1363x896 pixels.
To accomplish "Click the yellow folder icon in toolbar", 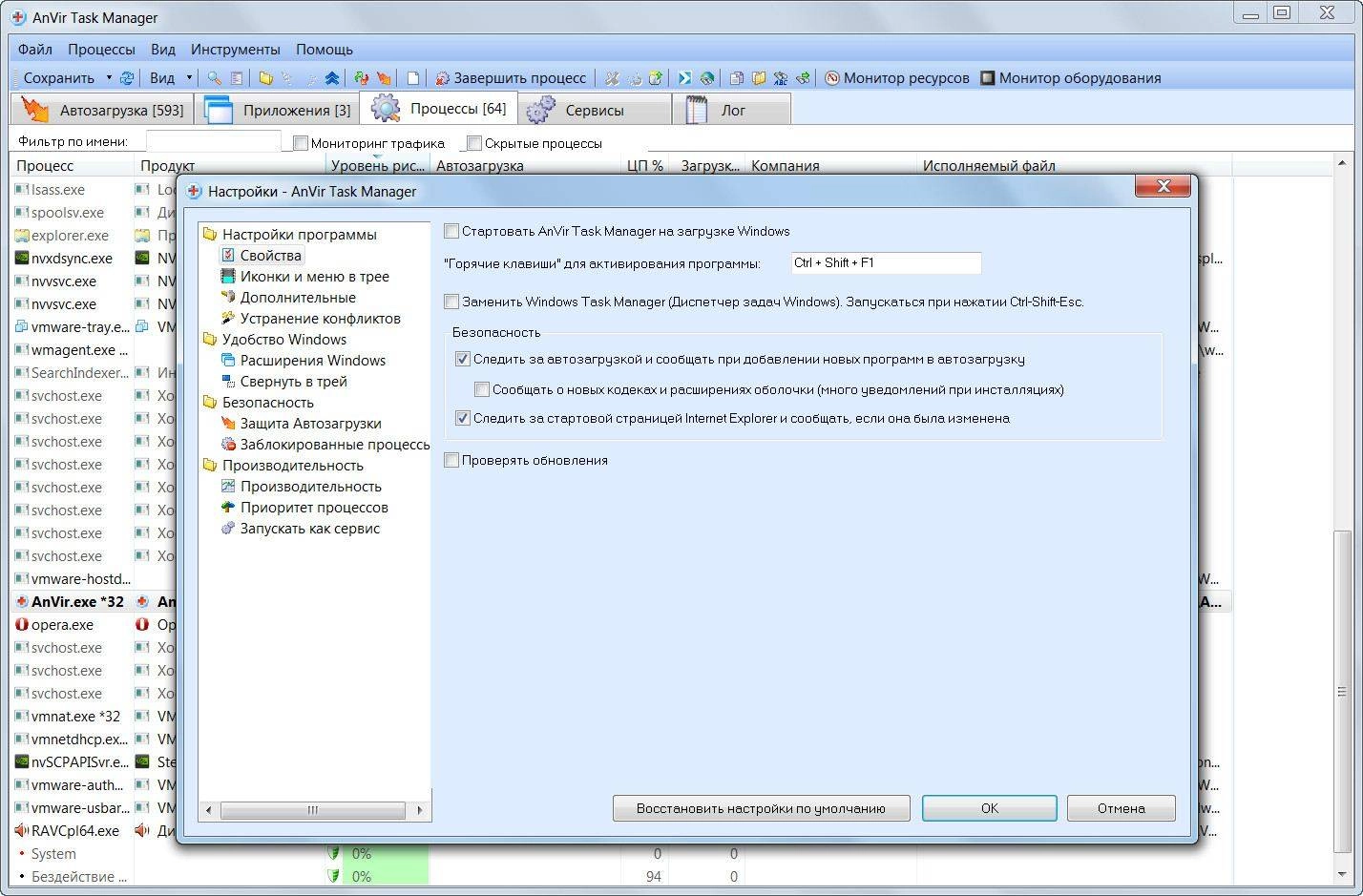I will click(x=265, y=78).
